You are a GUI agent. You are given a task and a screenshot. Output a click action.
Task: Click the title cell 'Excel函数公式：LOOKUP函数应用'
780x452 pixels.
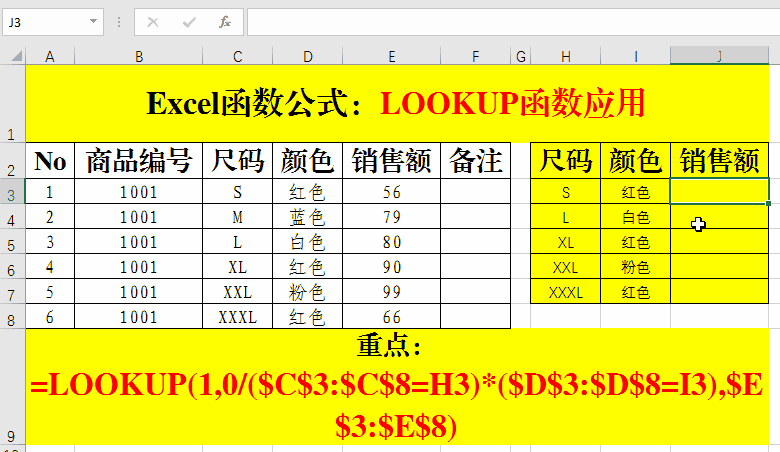click(x=396, y=103)
